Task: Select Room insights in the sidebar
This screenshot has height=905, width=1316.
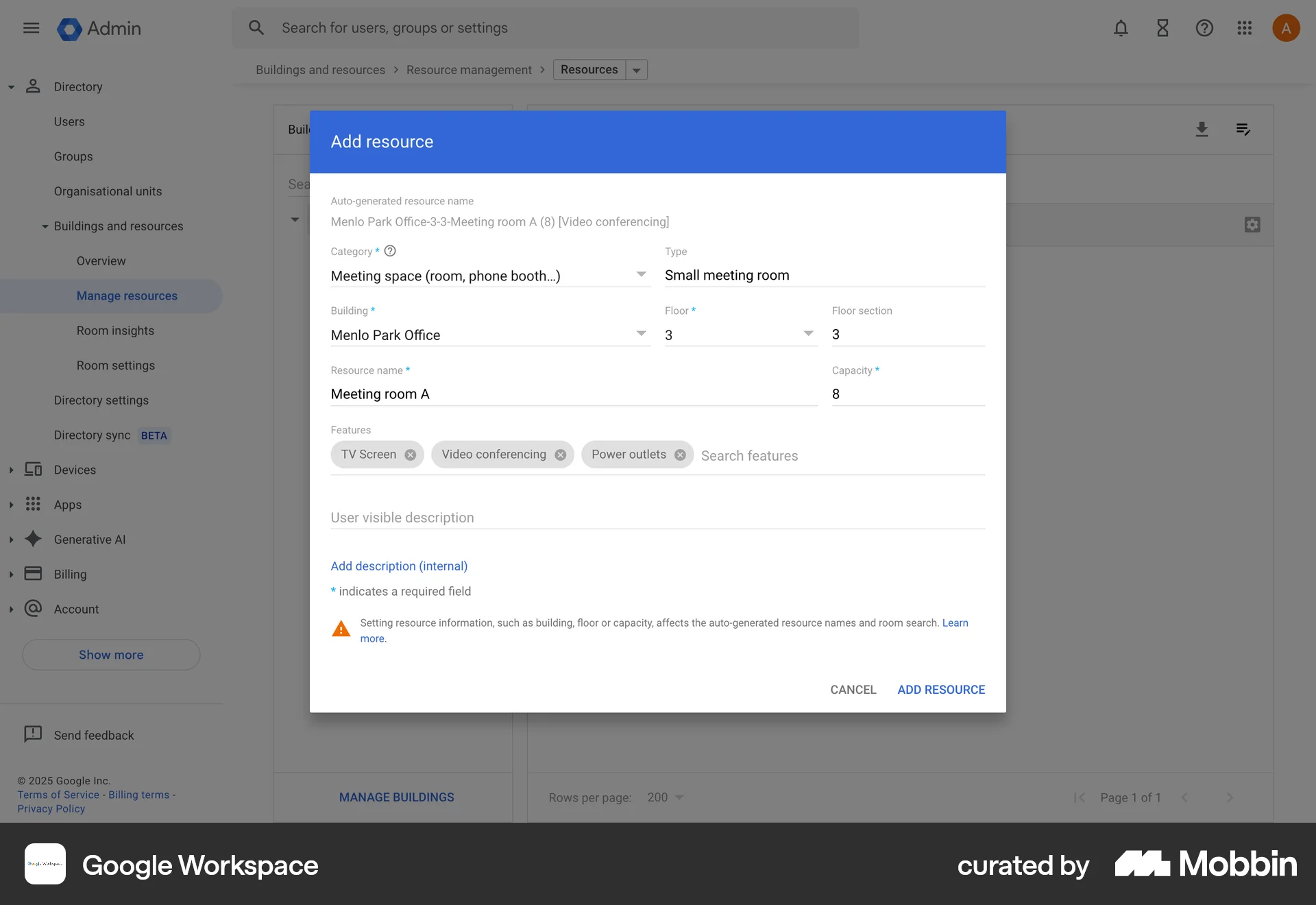Action: click(x=115, y=330)
